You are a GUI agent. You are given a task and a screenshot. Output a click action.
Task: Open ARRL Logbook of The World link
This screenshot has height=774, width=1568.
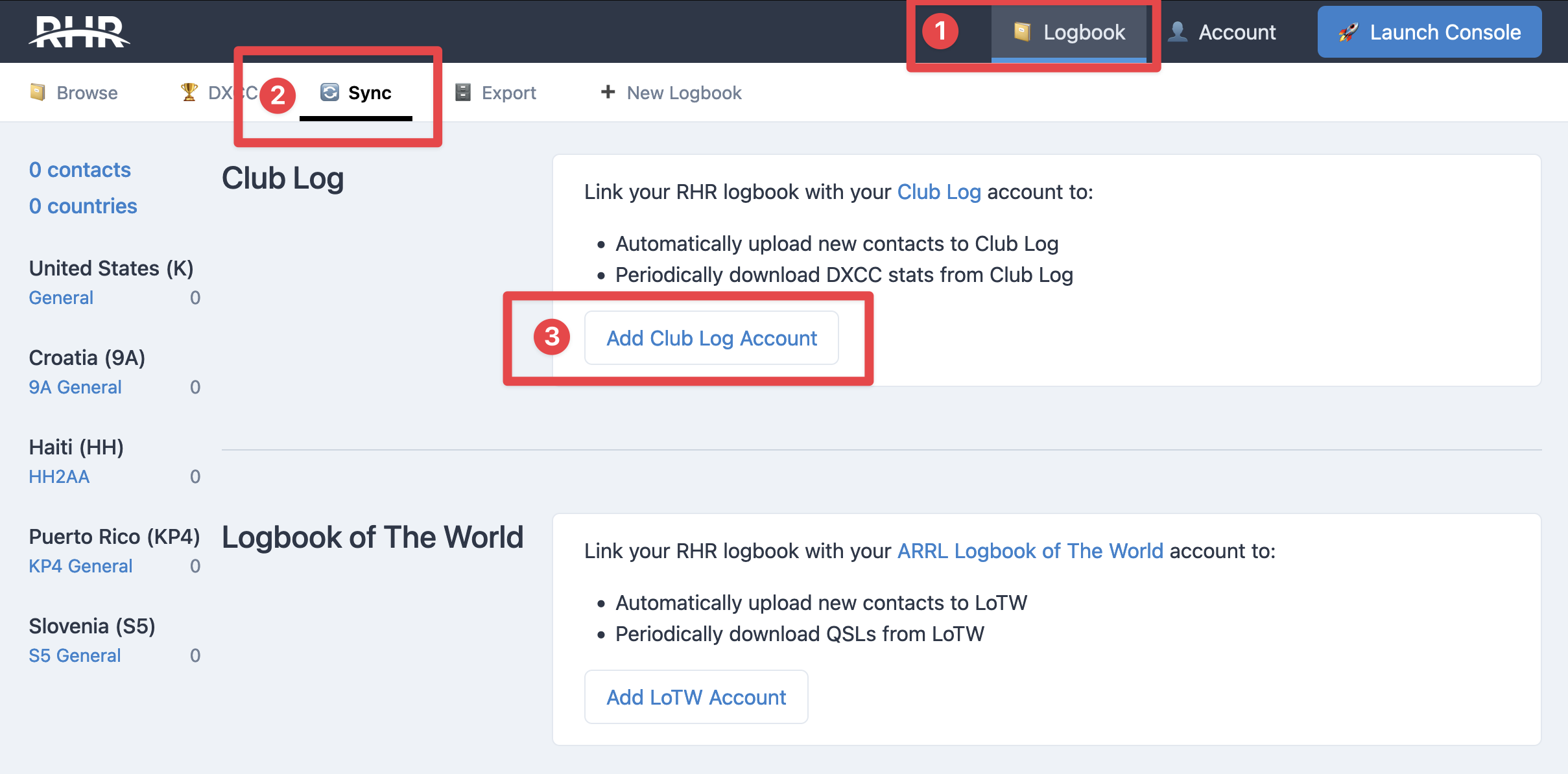pos(1030,551)
